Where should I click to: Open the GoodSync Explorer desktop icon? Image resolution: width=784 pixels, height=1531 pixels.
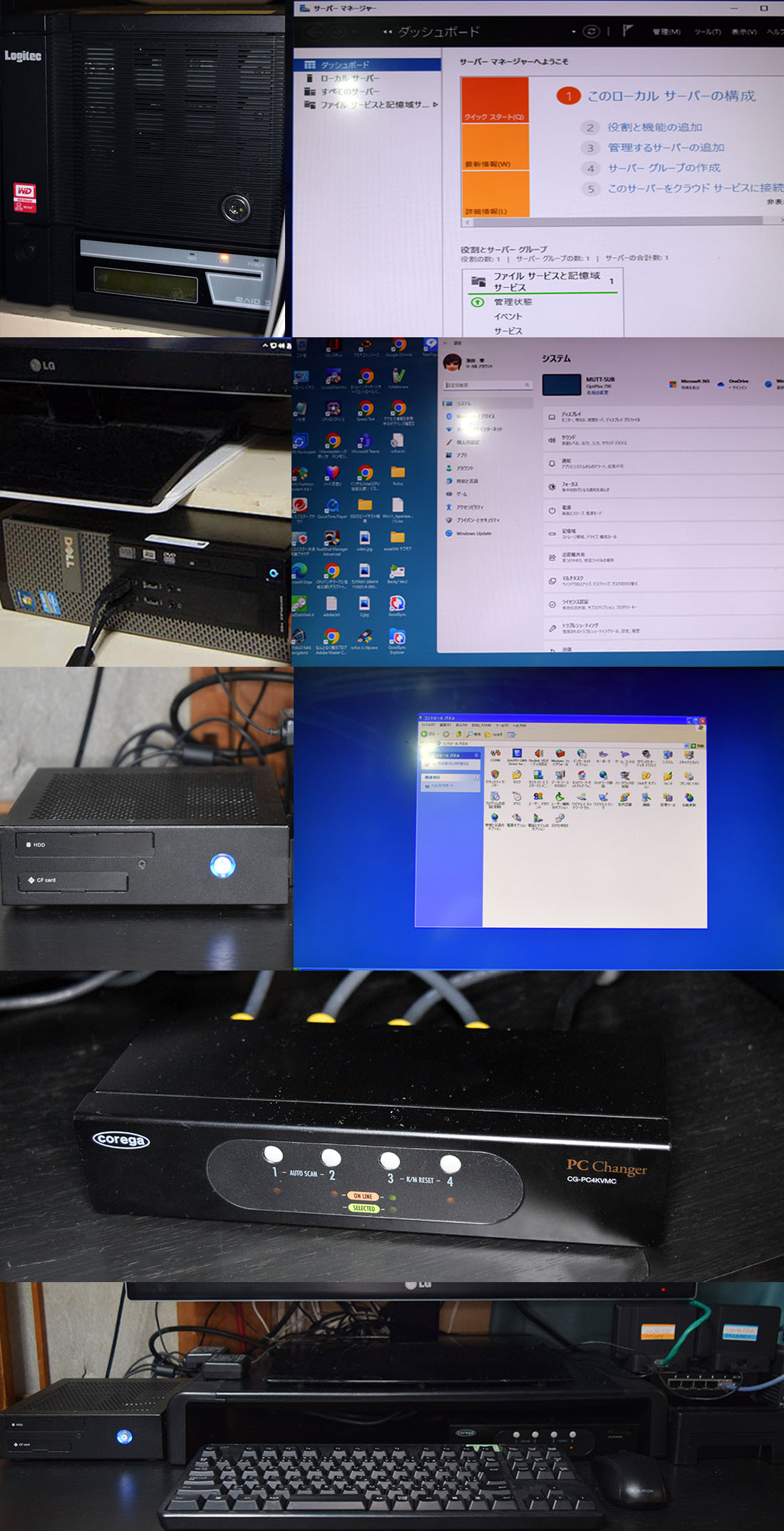click(398, 640)
